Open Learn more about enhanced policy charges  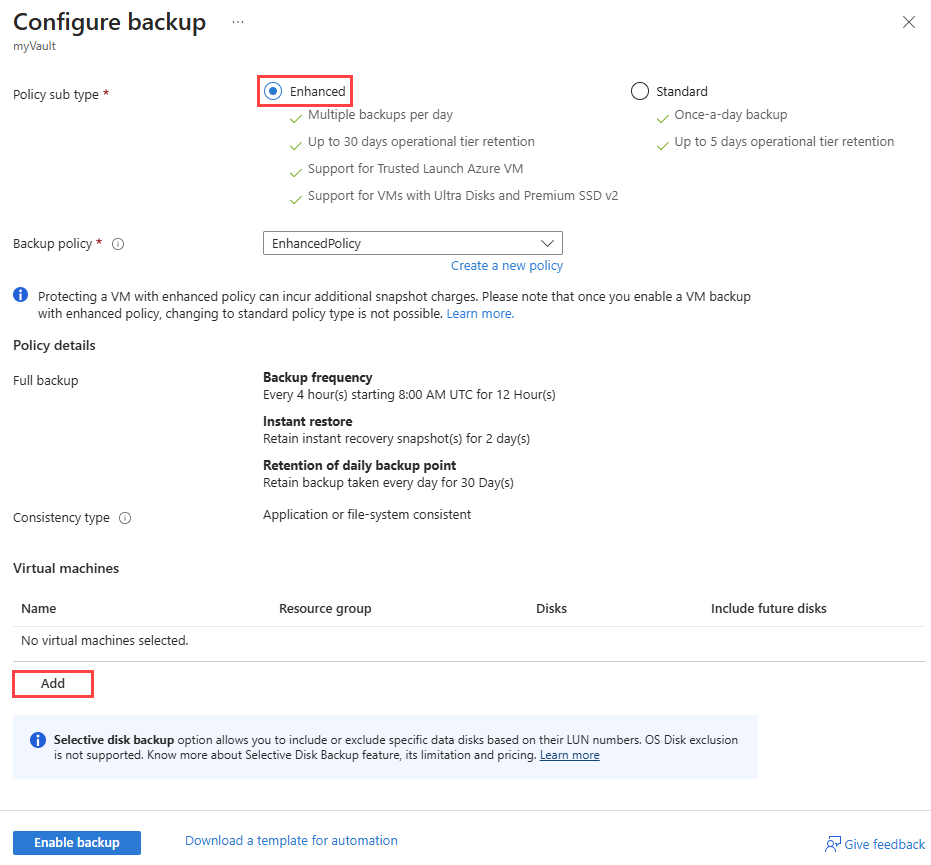(x=480, y=314)
